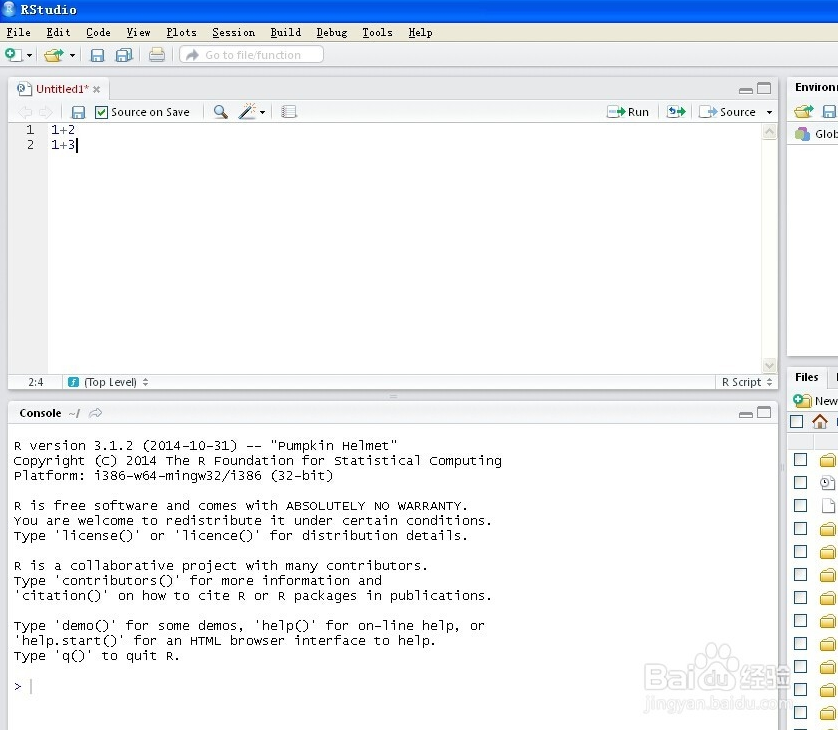Screen dimensions: 838x730
Task: Go forward to next source location
Action: pyautogui.click(x=46, y=112)
